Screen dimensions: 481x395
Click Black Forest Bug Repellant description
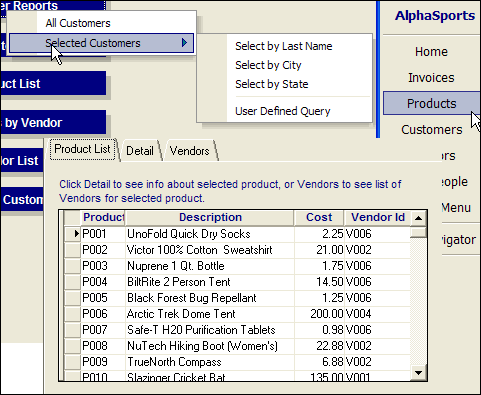coord(192,298)
